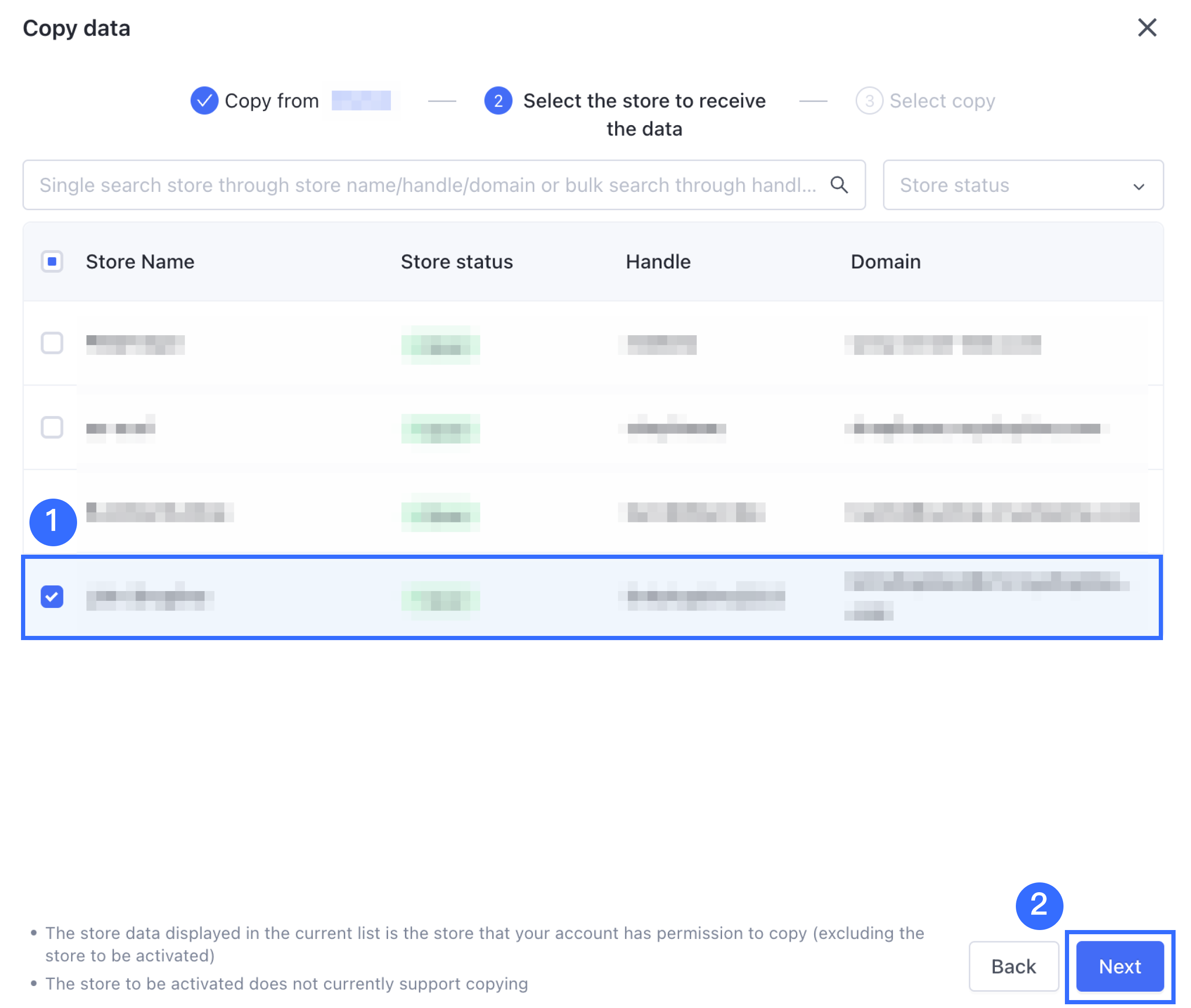Check the first store row checkbox
1191x1008 pixels.
(x=52, y=343)
